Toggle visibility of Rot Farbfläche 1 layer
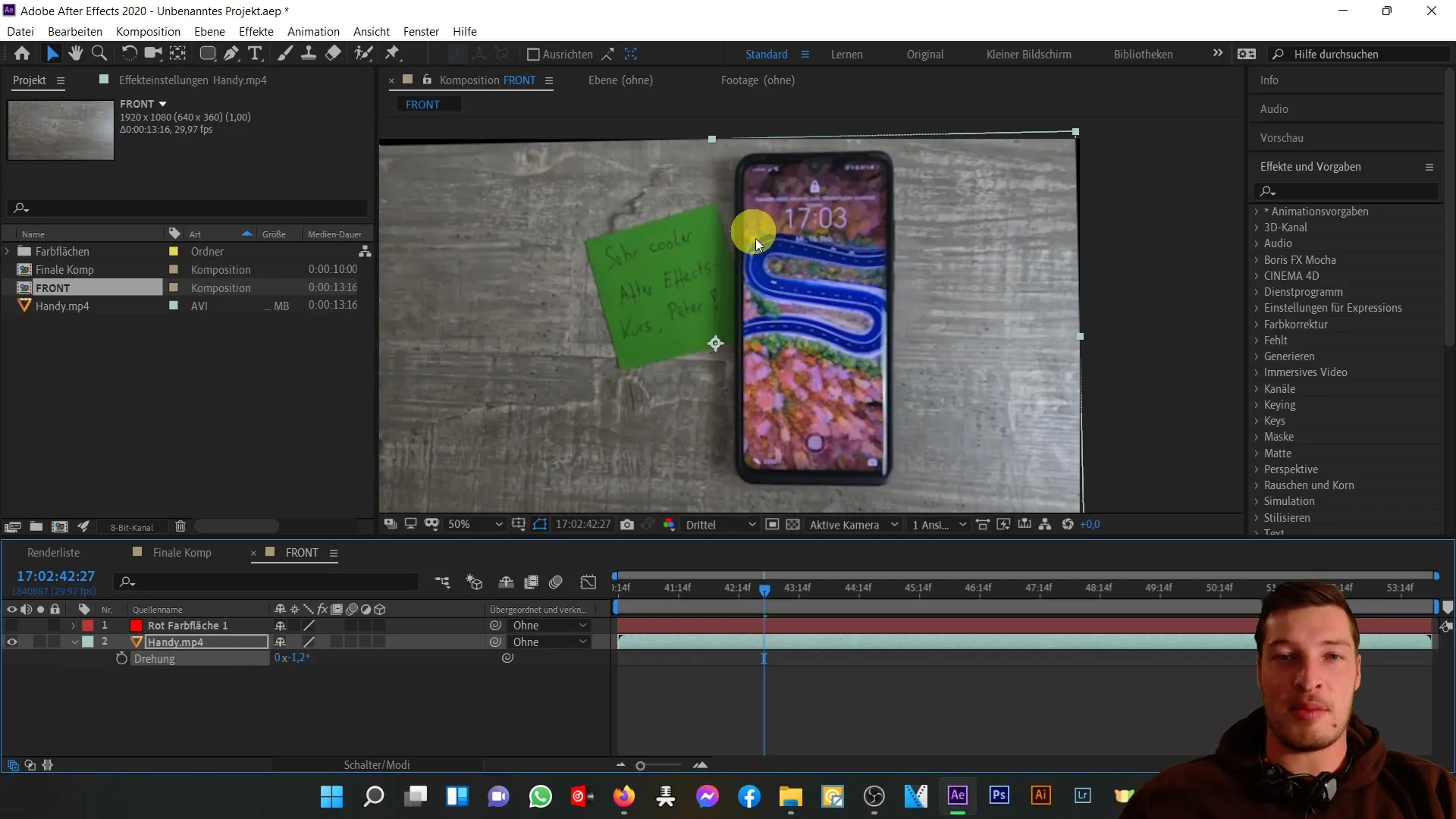The image size is (1456, 819). coord(11,626)
